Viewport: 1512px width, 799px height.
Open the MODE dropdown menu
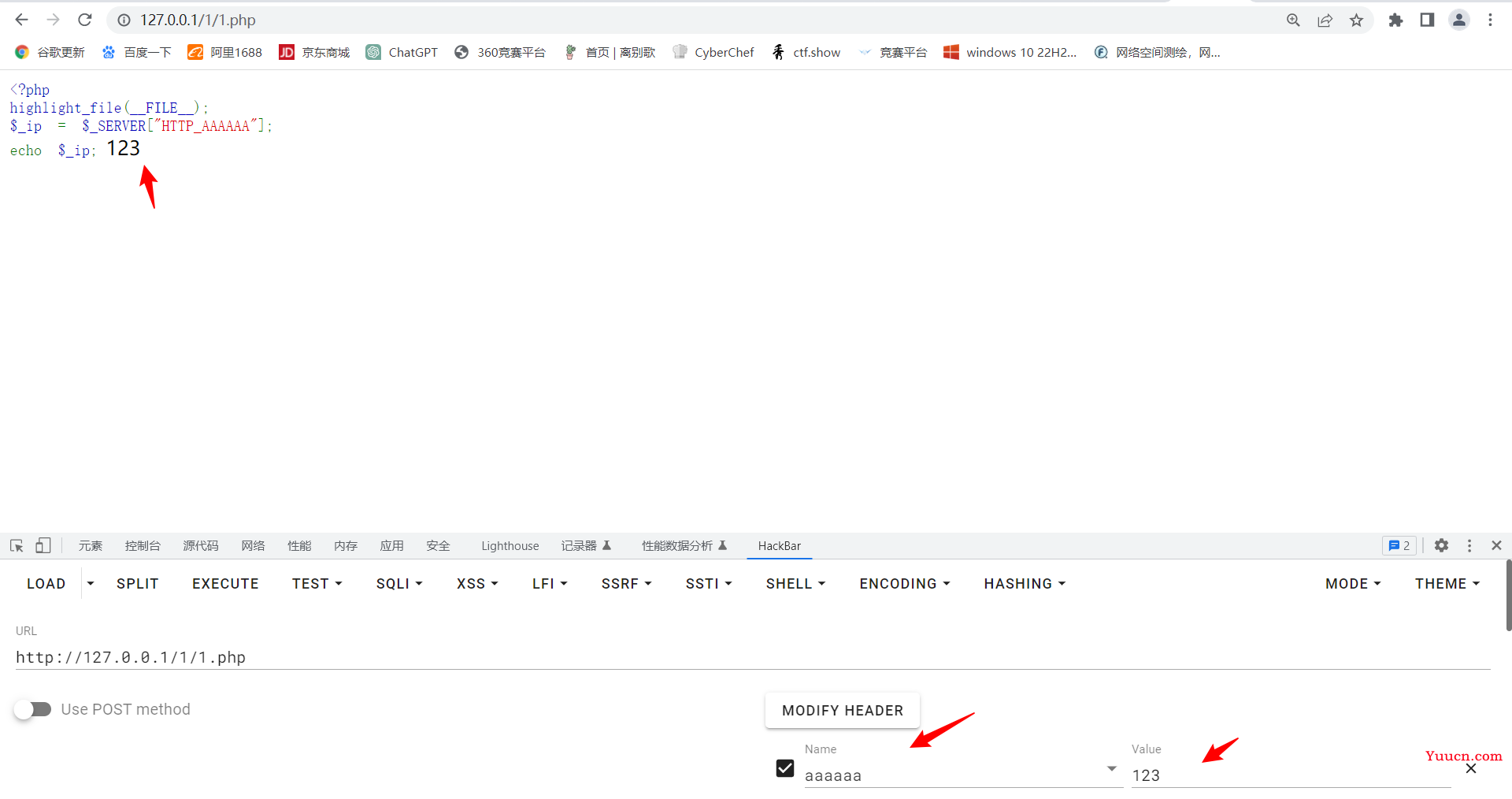[x=1353, y=584]
